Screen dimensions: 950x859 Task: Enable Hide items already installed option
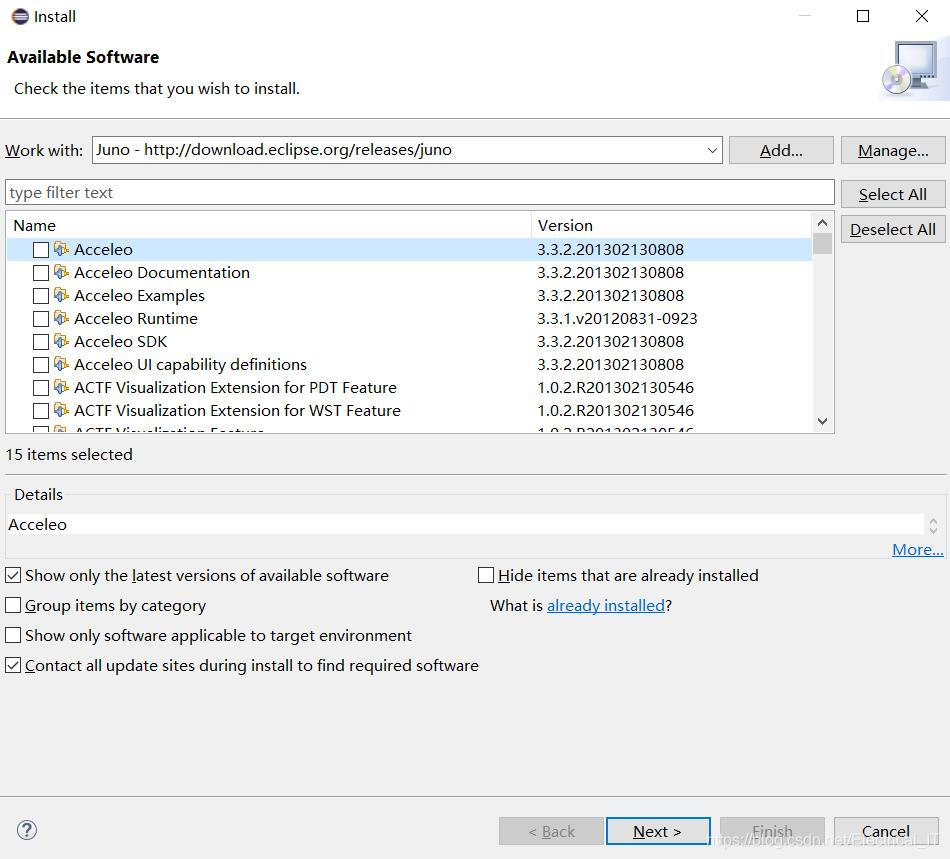click(x=486, y=575)
